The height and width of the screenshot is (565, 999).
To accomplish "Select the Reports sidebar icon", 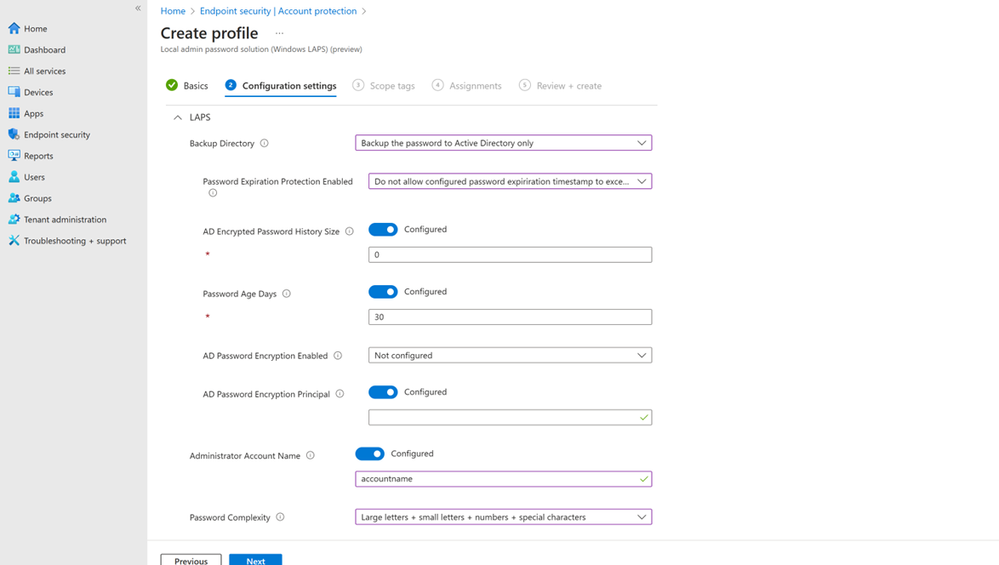I will (14, 156).
